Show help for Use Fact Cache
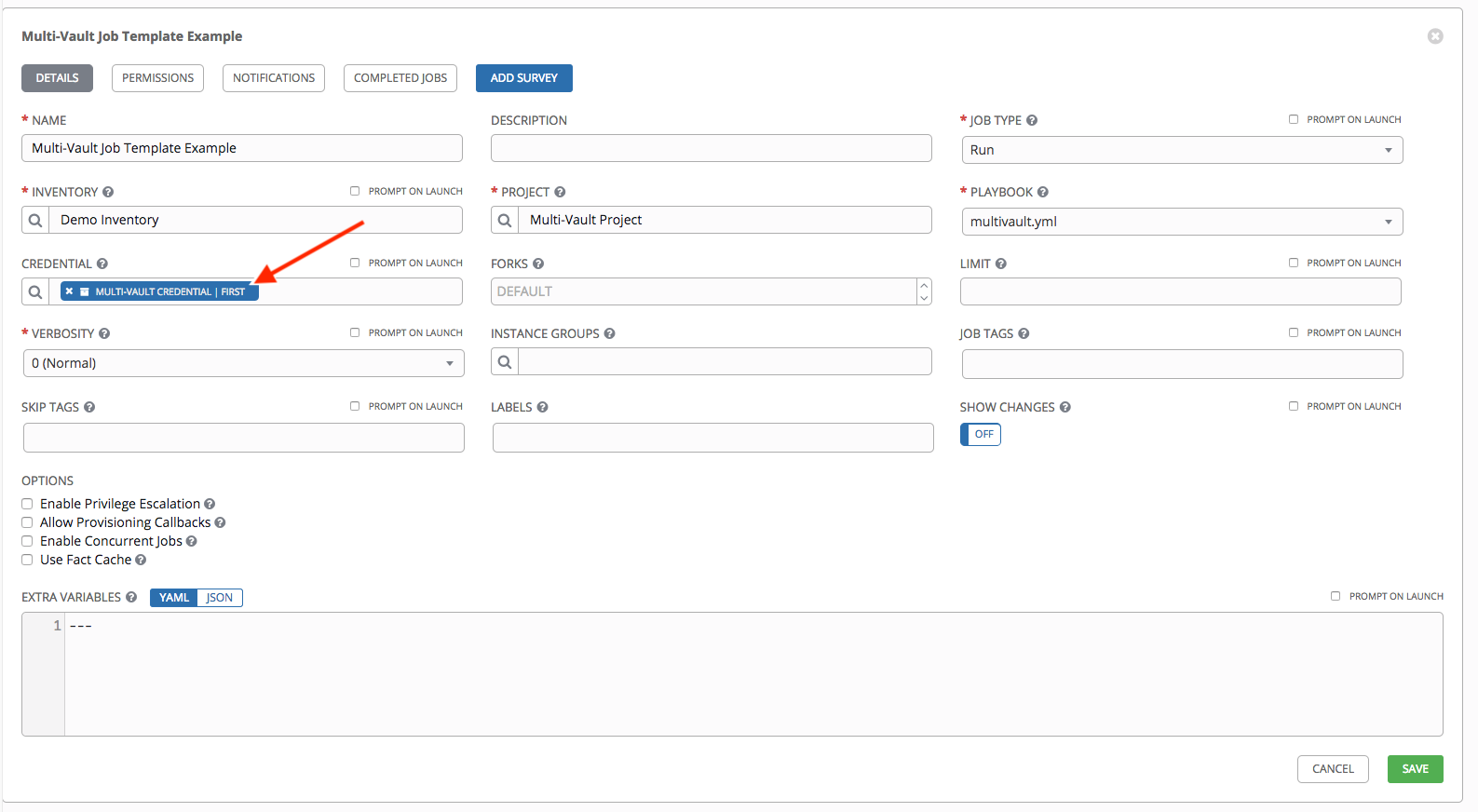1478x812 pixels. click(x=141, y=560)
